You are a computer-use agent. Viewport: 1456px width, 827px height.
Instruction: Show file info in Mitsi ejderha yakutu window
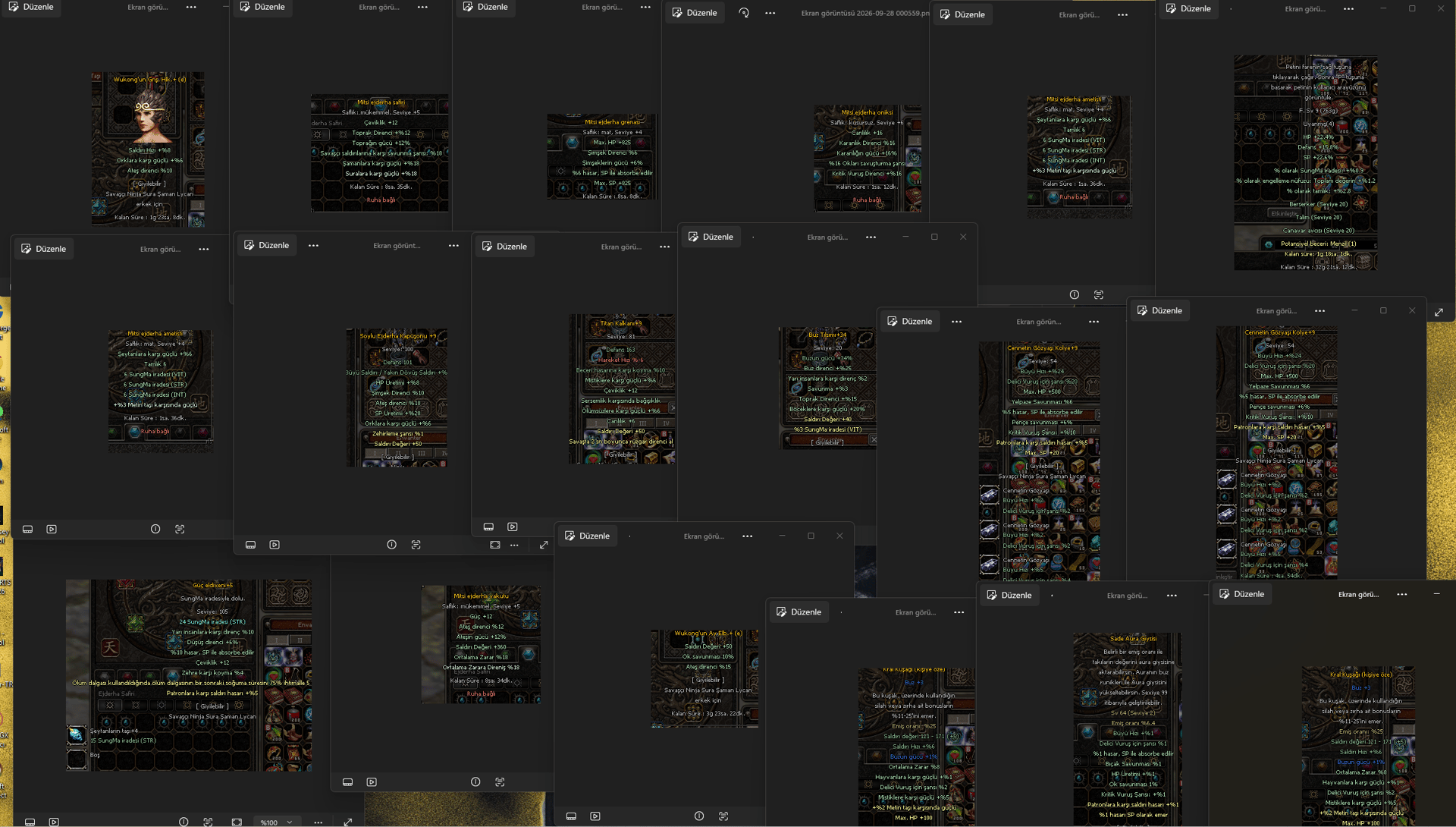tap(475, 781)
